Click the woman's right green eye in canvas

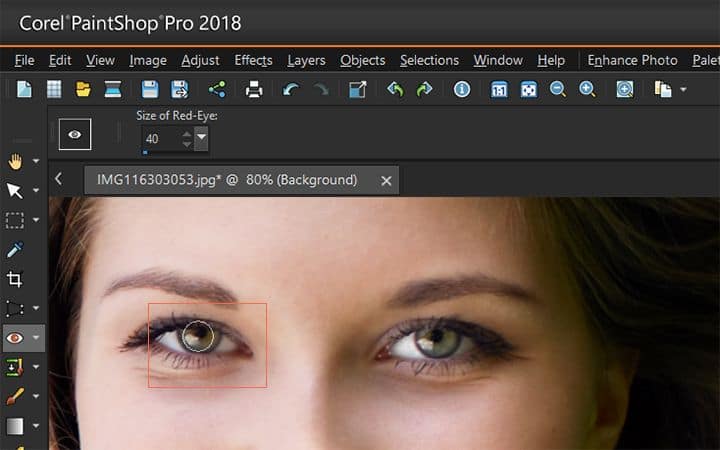coord(436,341)
